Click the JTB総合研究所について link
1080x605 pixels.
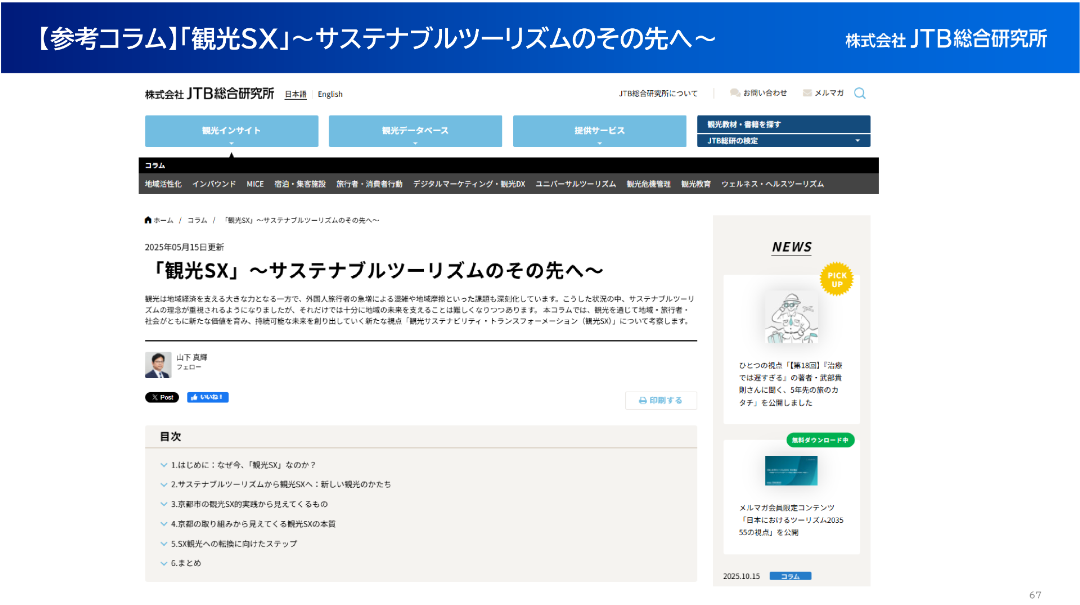(x=658, y=93)
